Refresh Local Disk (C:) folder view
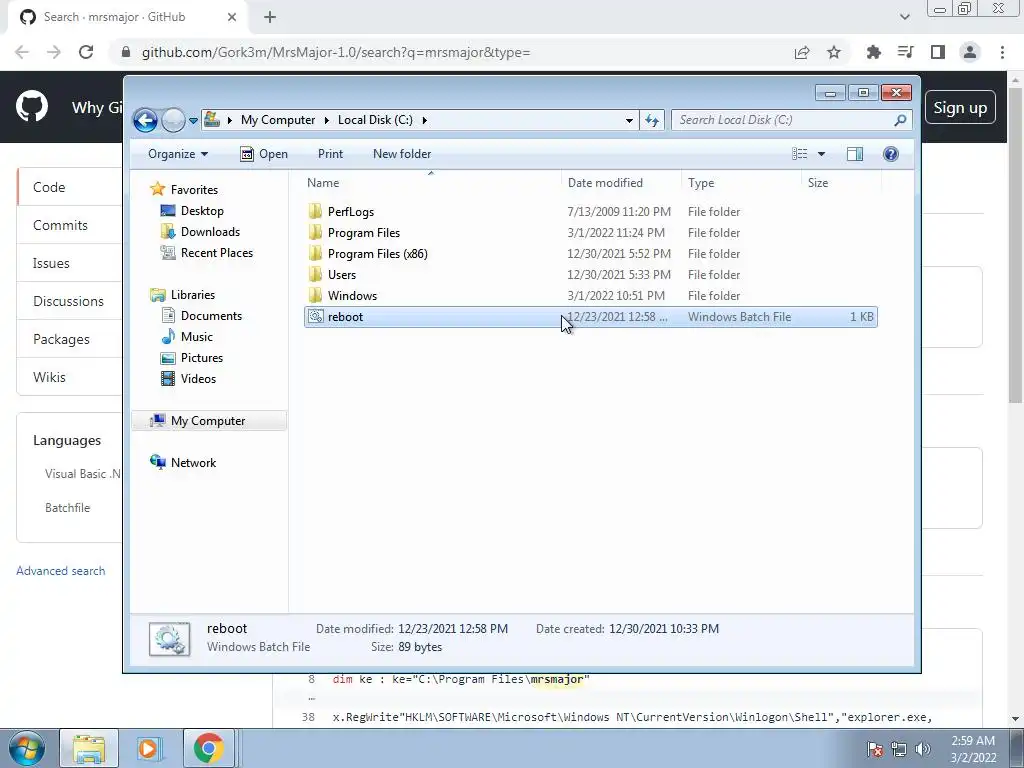 [652, 120]
